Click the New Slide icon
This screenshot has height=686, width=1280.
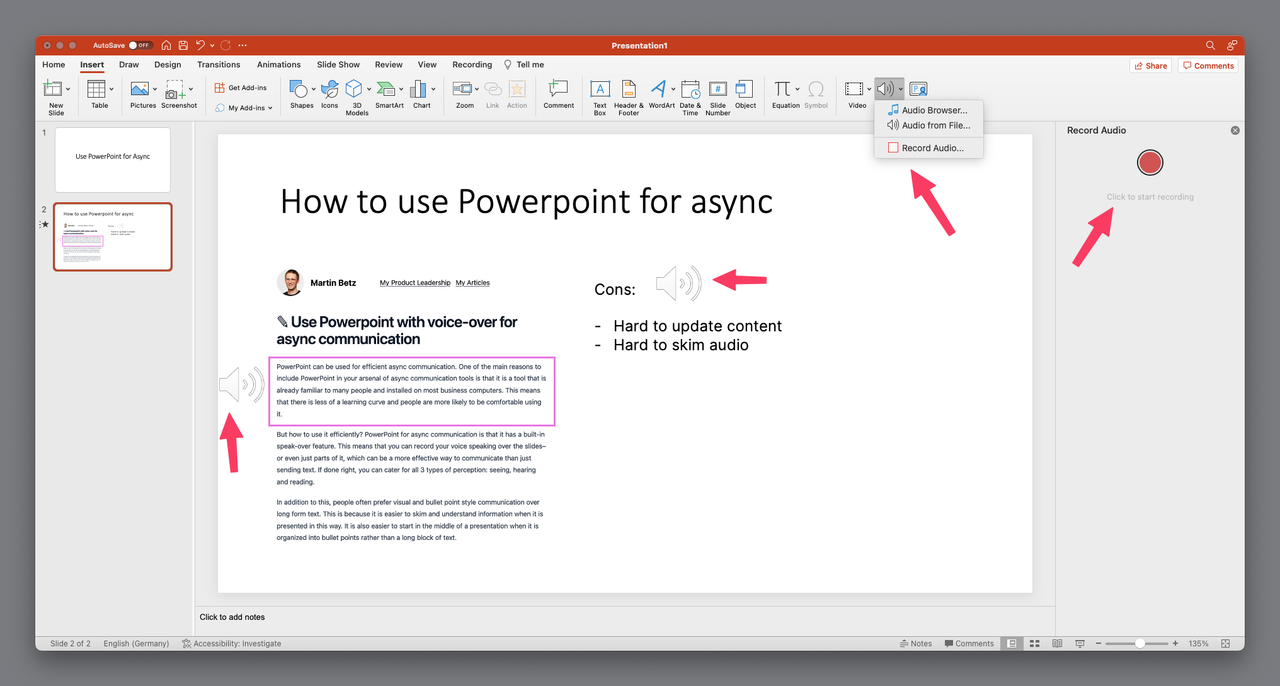pos(53,89)
